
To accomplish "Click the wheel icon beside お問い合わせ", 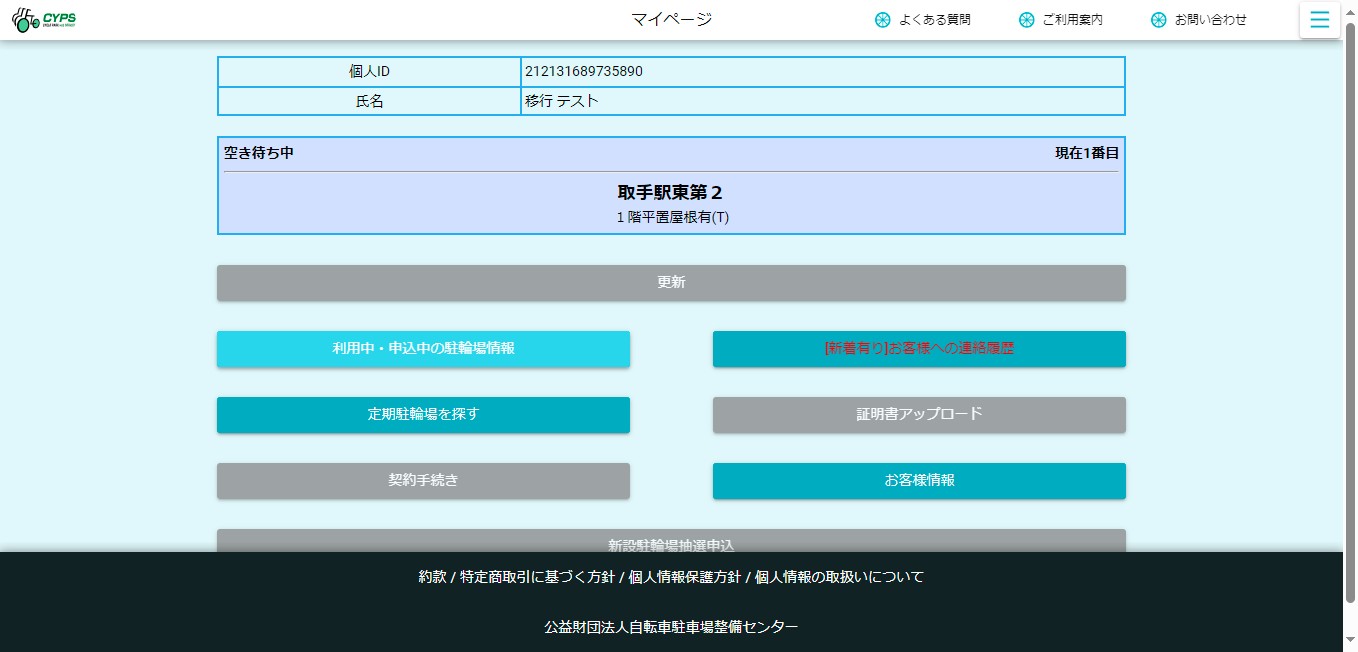I will tap(1158, 20).
